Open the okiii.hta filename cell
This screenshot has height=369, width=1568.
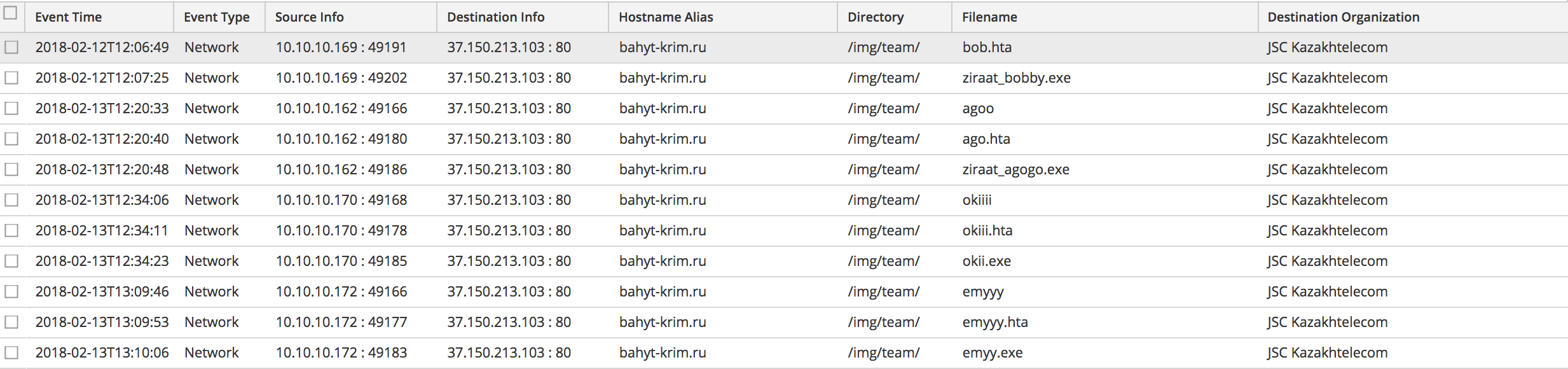pos(987,230)
